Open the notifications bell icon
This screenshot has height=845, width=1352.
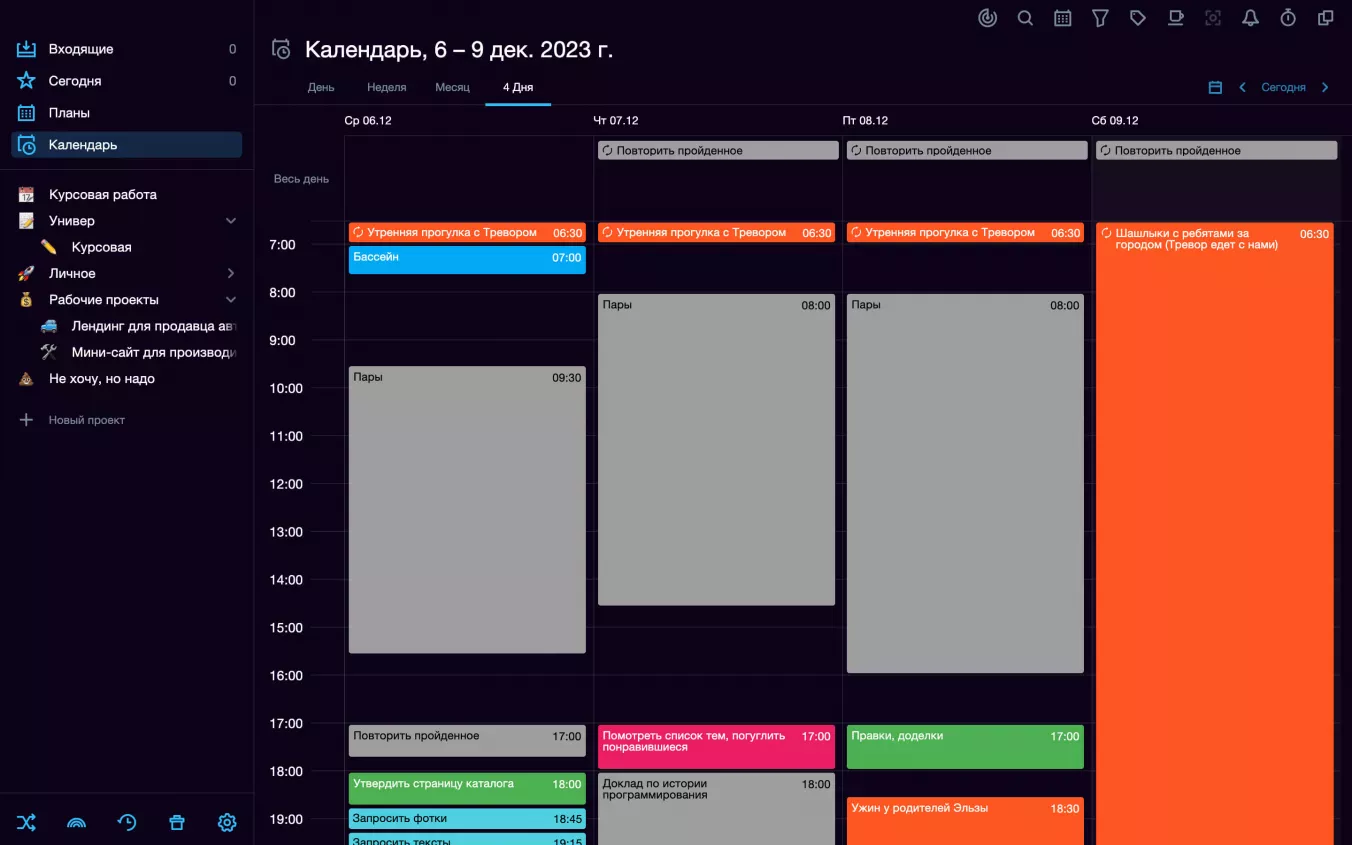[x=1250, y=18]
